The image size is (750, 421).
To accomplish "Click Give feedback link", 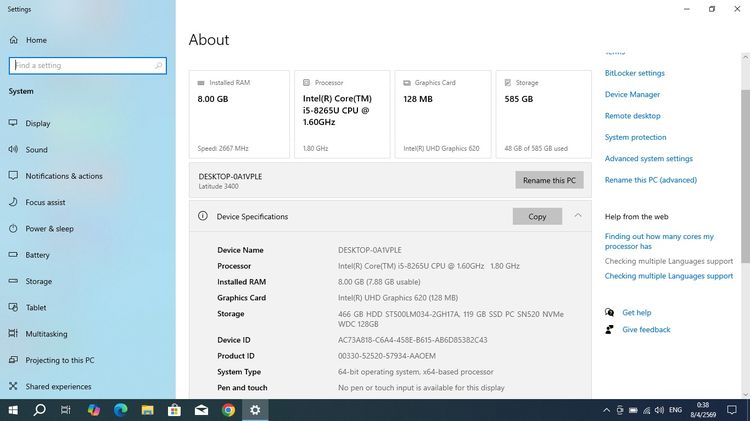I will 646,330.
